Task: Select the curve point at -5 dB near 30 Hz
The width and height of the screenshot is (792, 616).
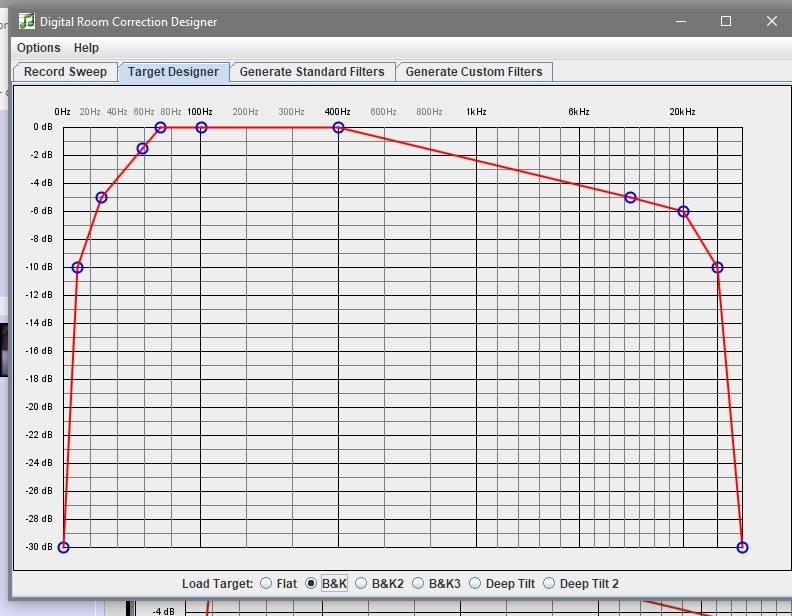Action: pyautogui.click(x=102, y=197)
